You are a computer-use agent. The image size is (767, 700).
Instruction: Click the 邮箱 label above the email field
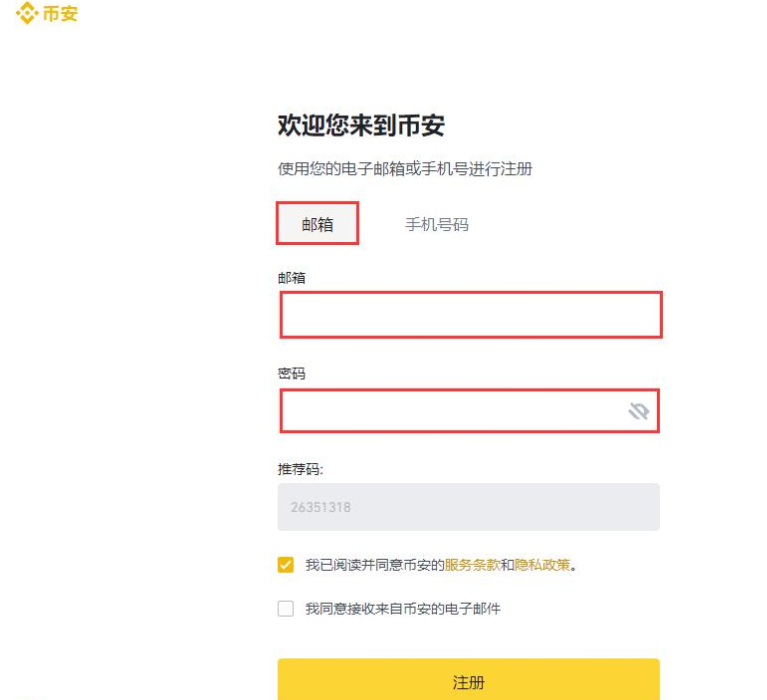pyautogui.click(x=292, y=277)
